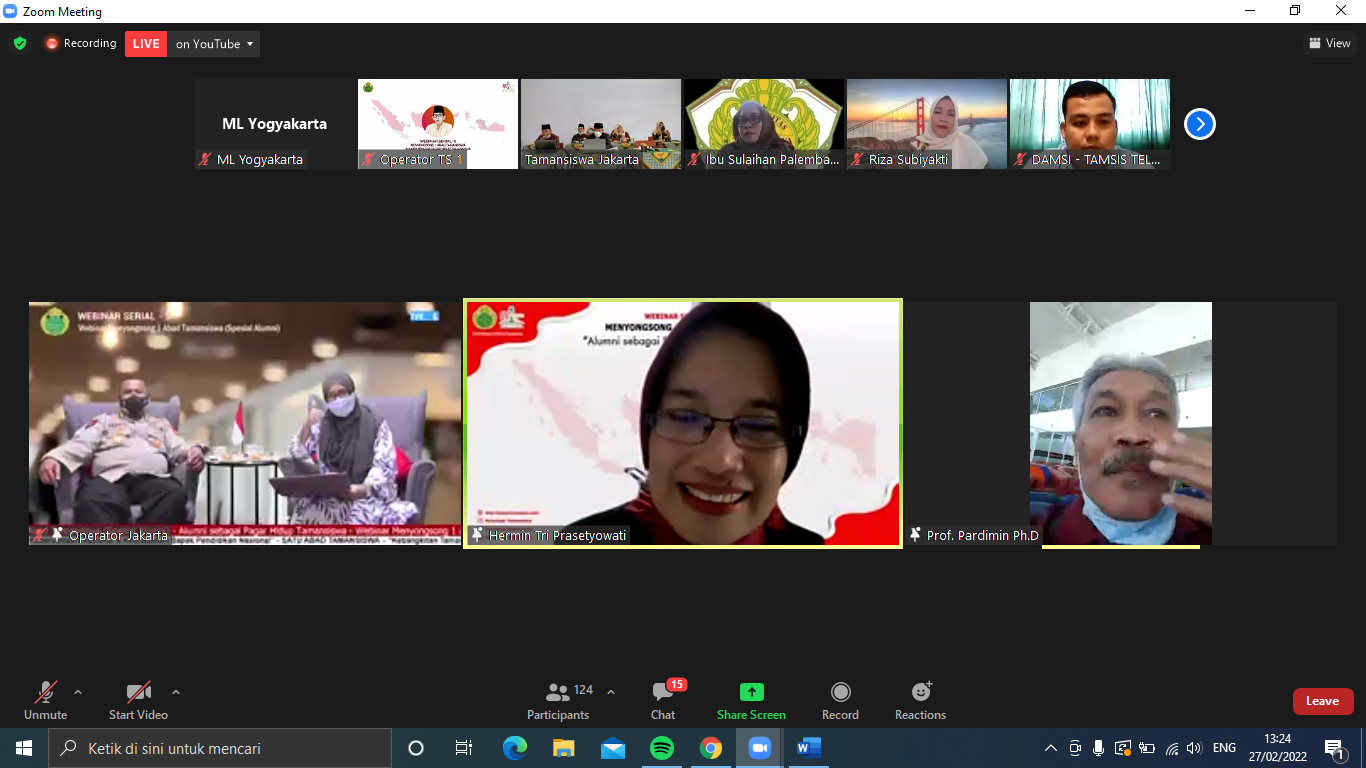Screen dimensions: 1366x768
Task: Click the Windows taskbar search box
Action: pyautogui.click(x=220, y=748)
